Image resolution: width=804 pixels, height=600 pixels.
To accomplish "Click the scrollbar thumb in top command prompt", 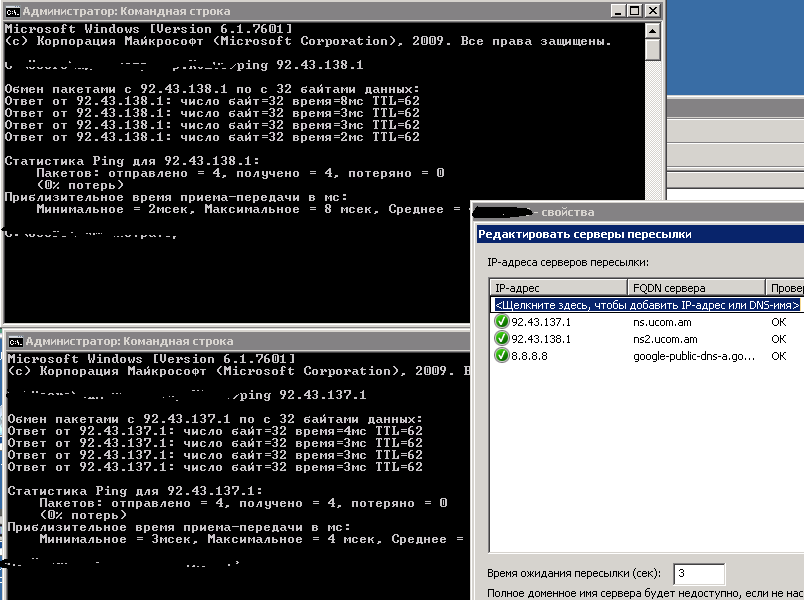I will click(x=652, y=50).
